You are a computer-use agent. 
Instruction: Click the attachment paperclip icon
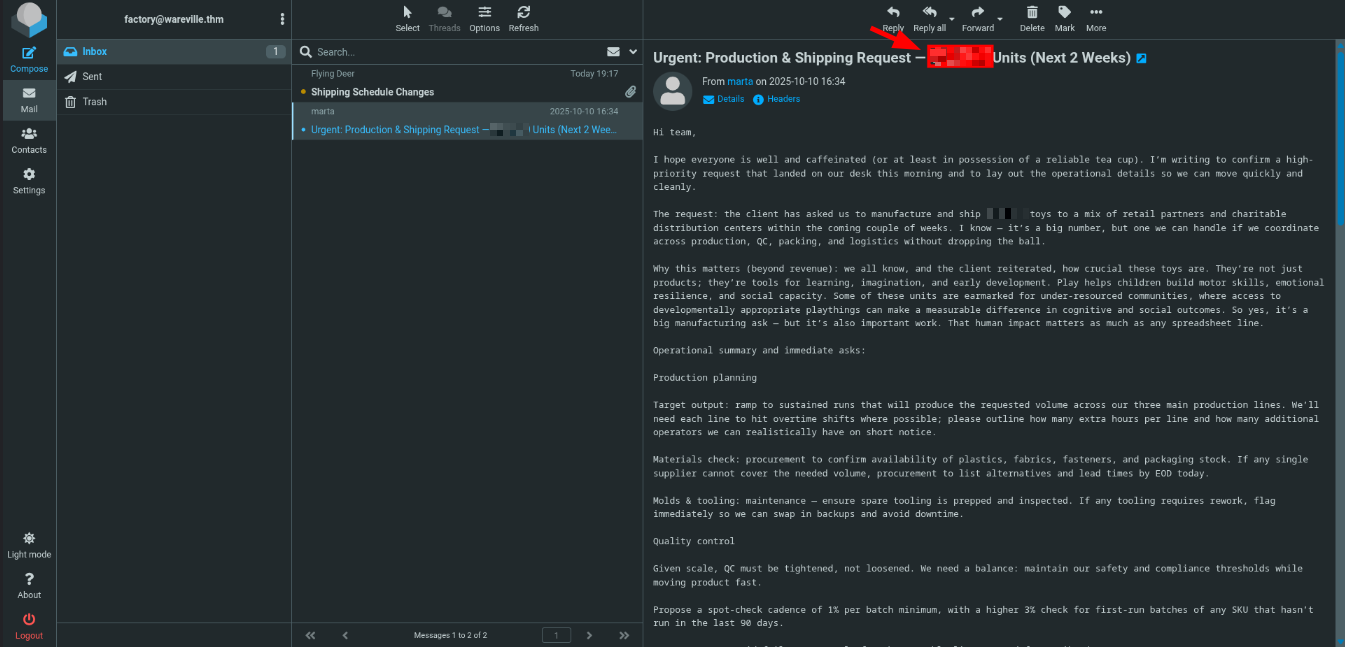[x=630, y=92]
